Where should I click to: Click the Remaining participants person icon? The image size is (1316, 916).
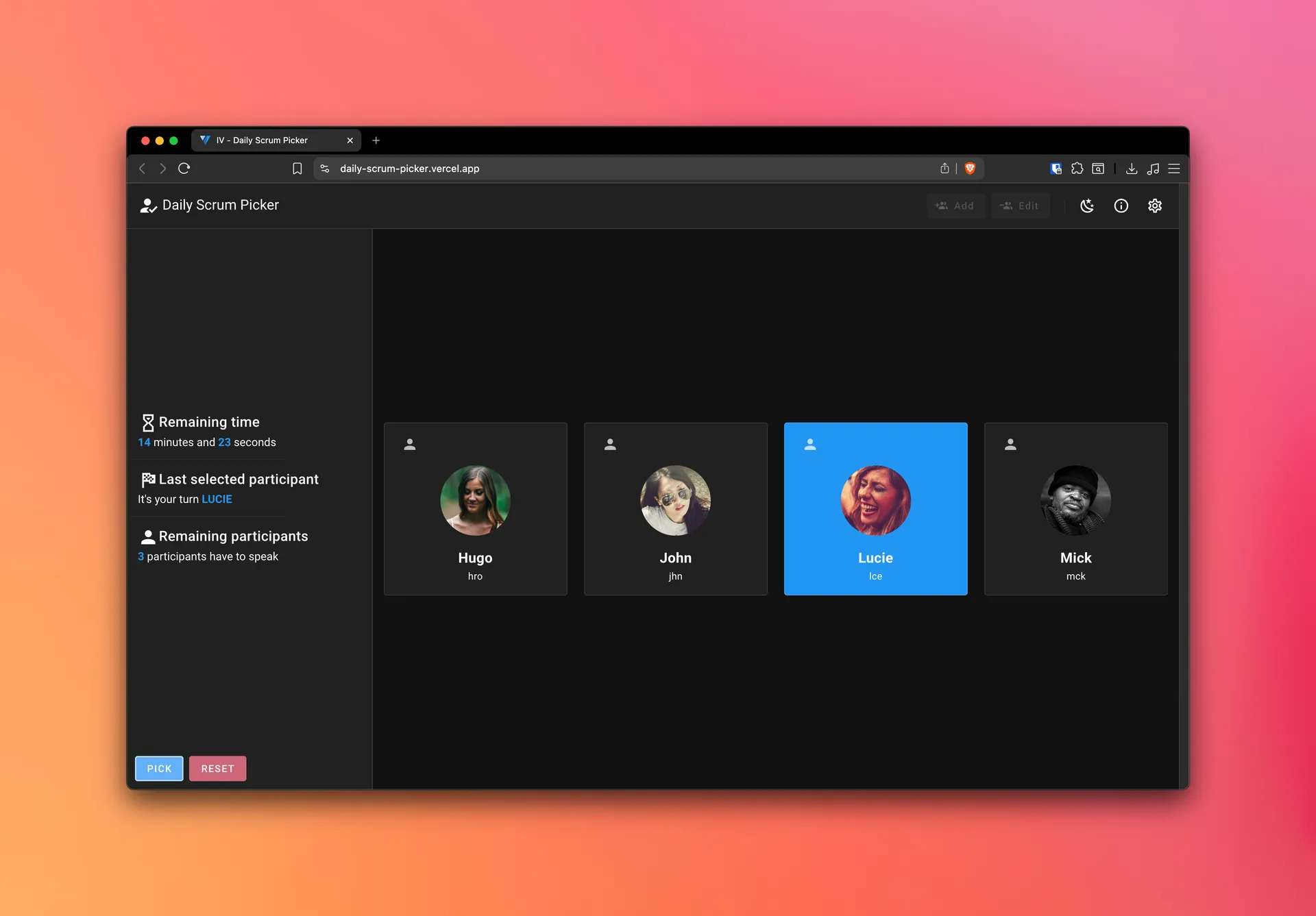[x=147, y=536]
